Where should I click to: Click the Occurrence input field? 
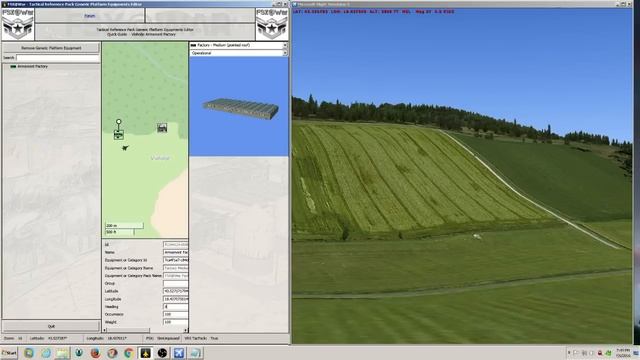(176, 314)
